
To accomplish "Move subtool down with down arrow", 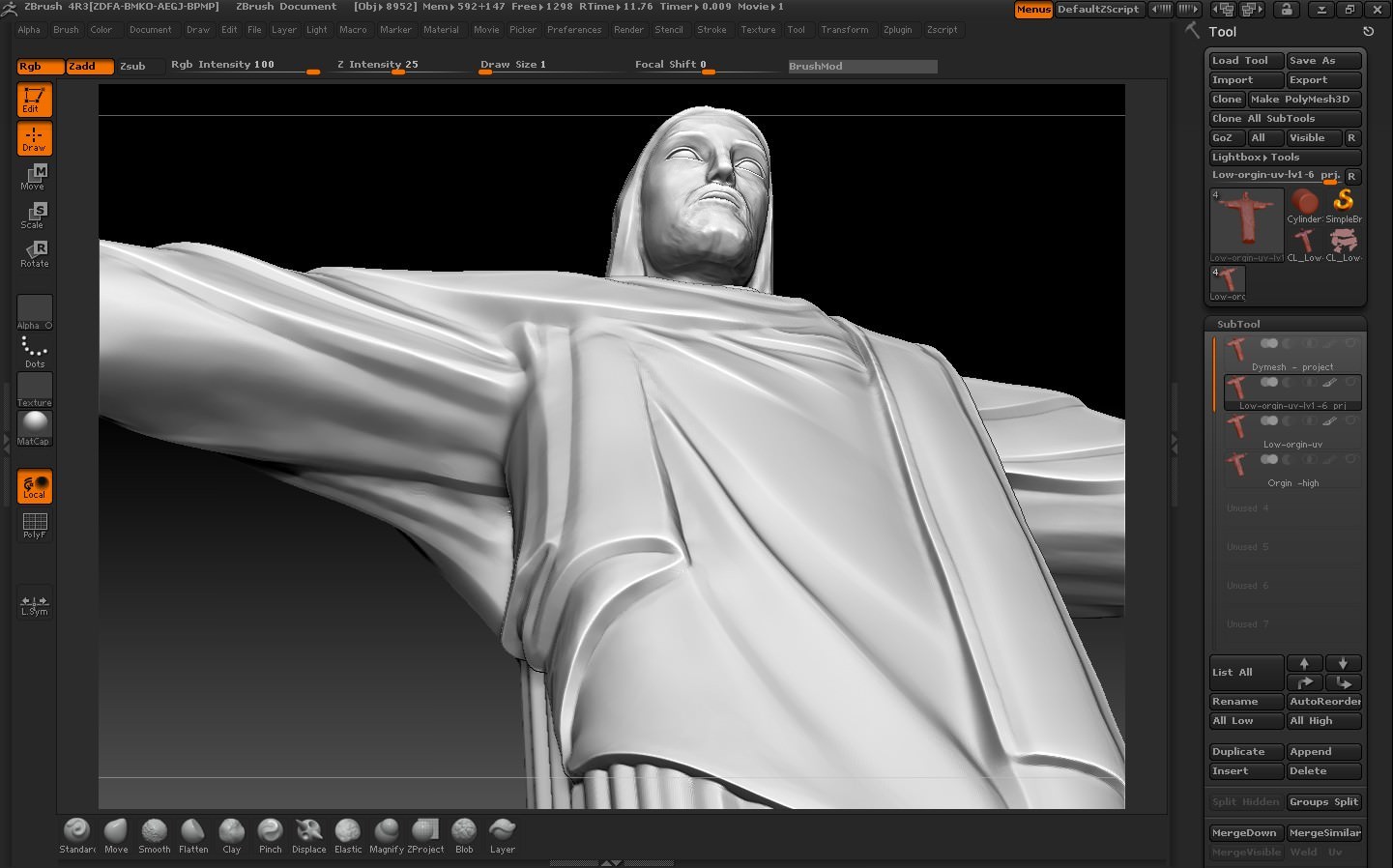I will (1343, 663).
